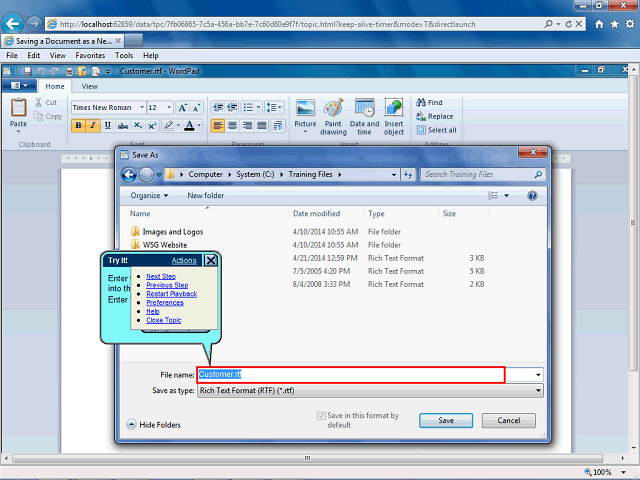This screenshot has height=480, width=640.
Task: Open the Paragraph settings icon
Action: (x=278, y=126)
